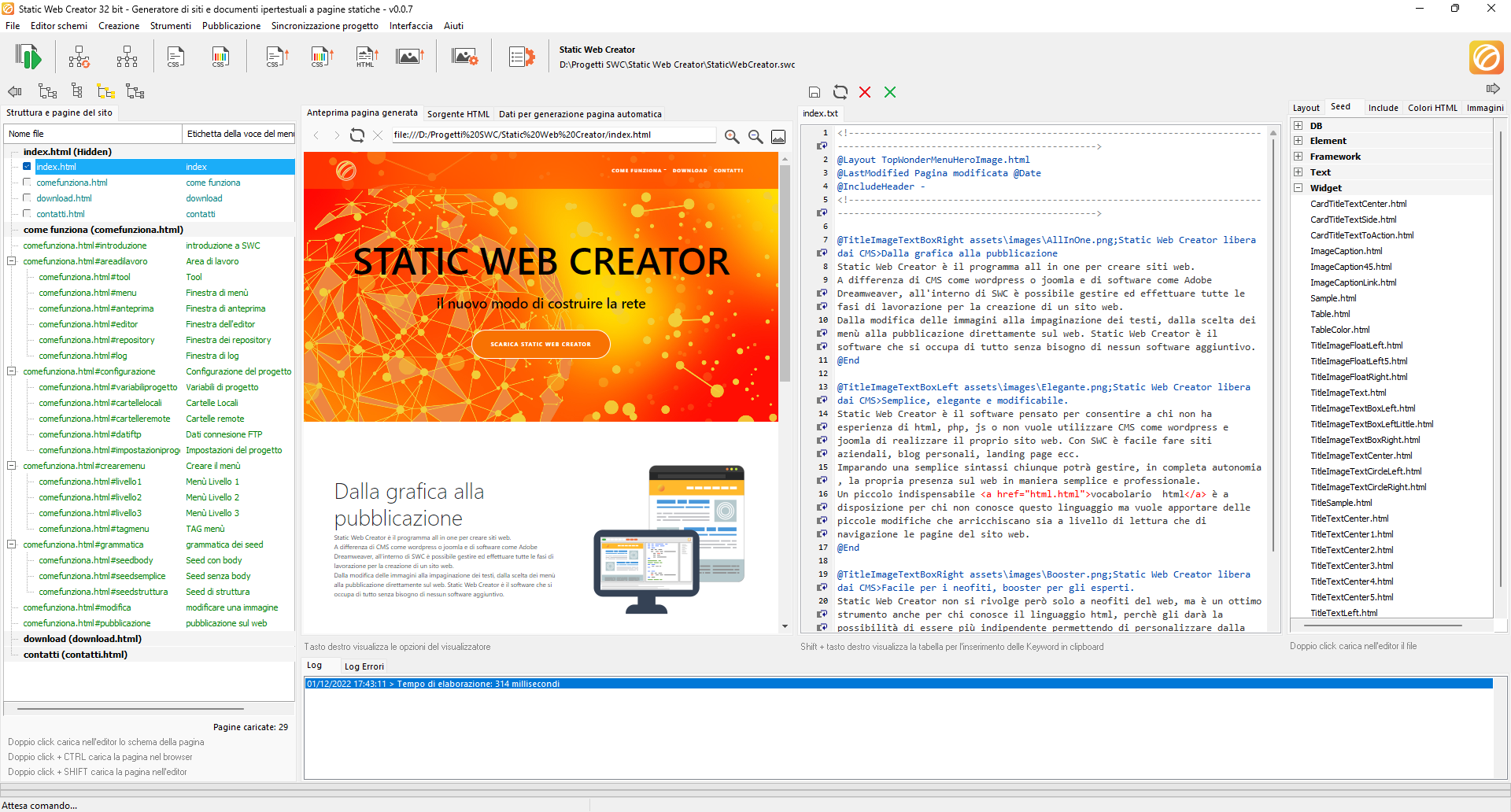The width and height of the screenshot is (1511, 812).
Task: Reload the index.txt editor content
Action: 840,92
